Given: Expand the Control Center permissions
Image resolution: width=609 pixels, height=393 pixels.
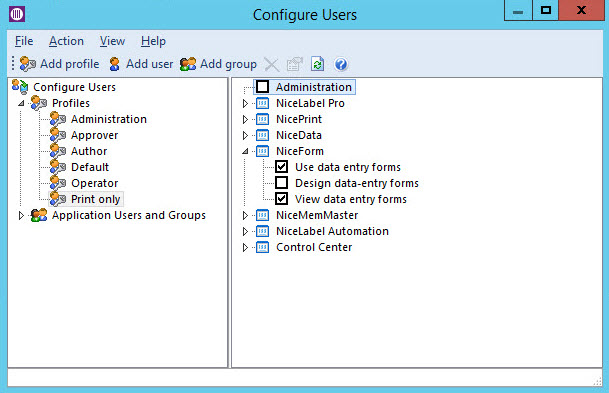Looking at the screenshot, I should (245, 247).
